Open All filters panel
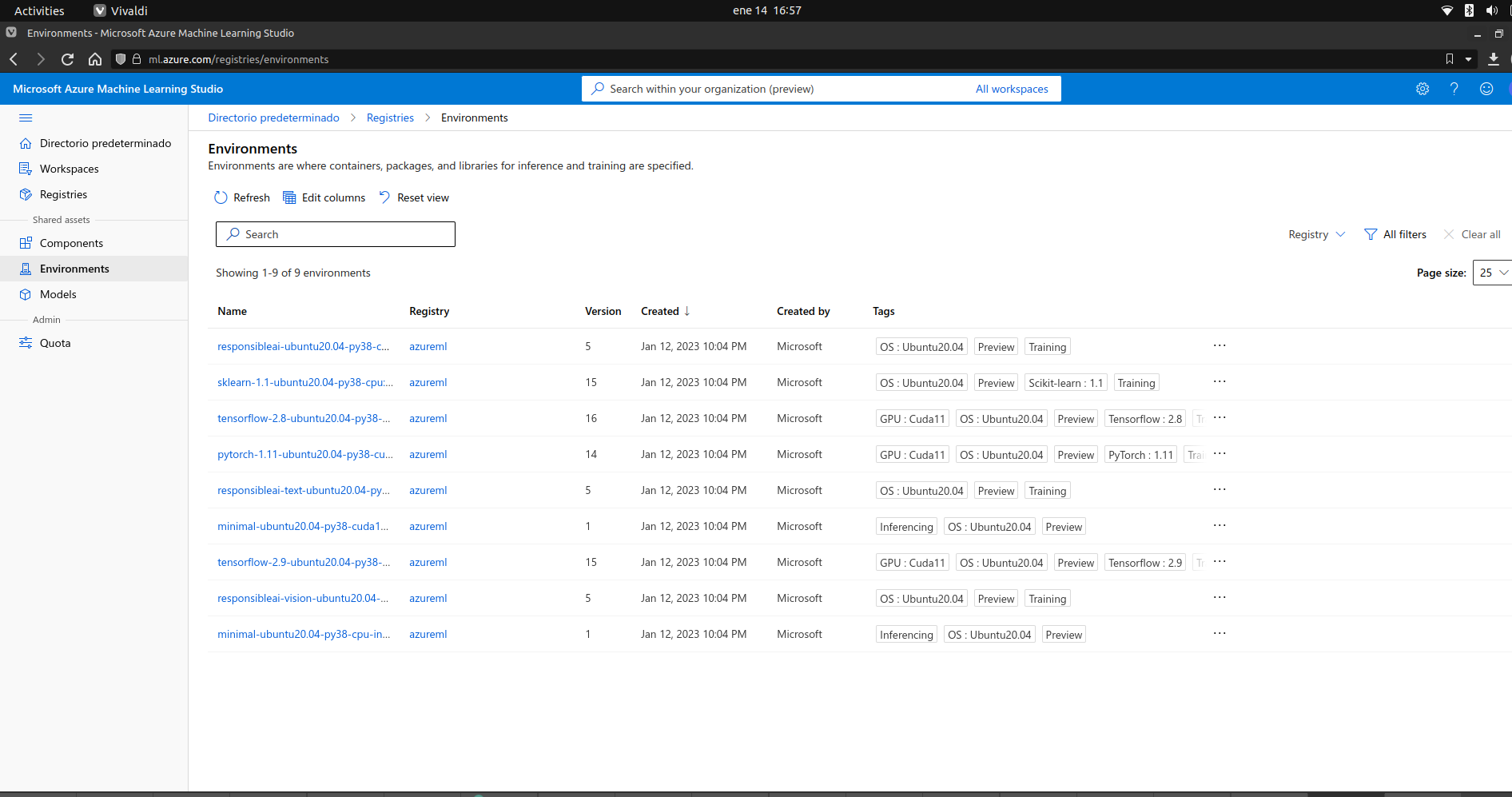The height and width of the screenshot is (797, 1512). point(1395,234)
